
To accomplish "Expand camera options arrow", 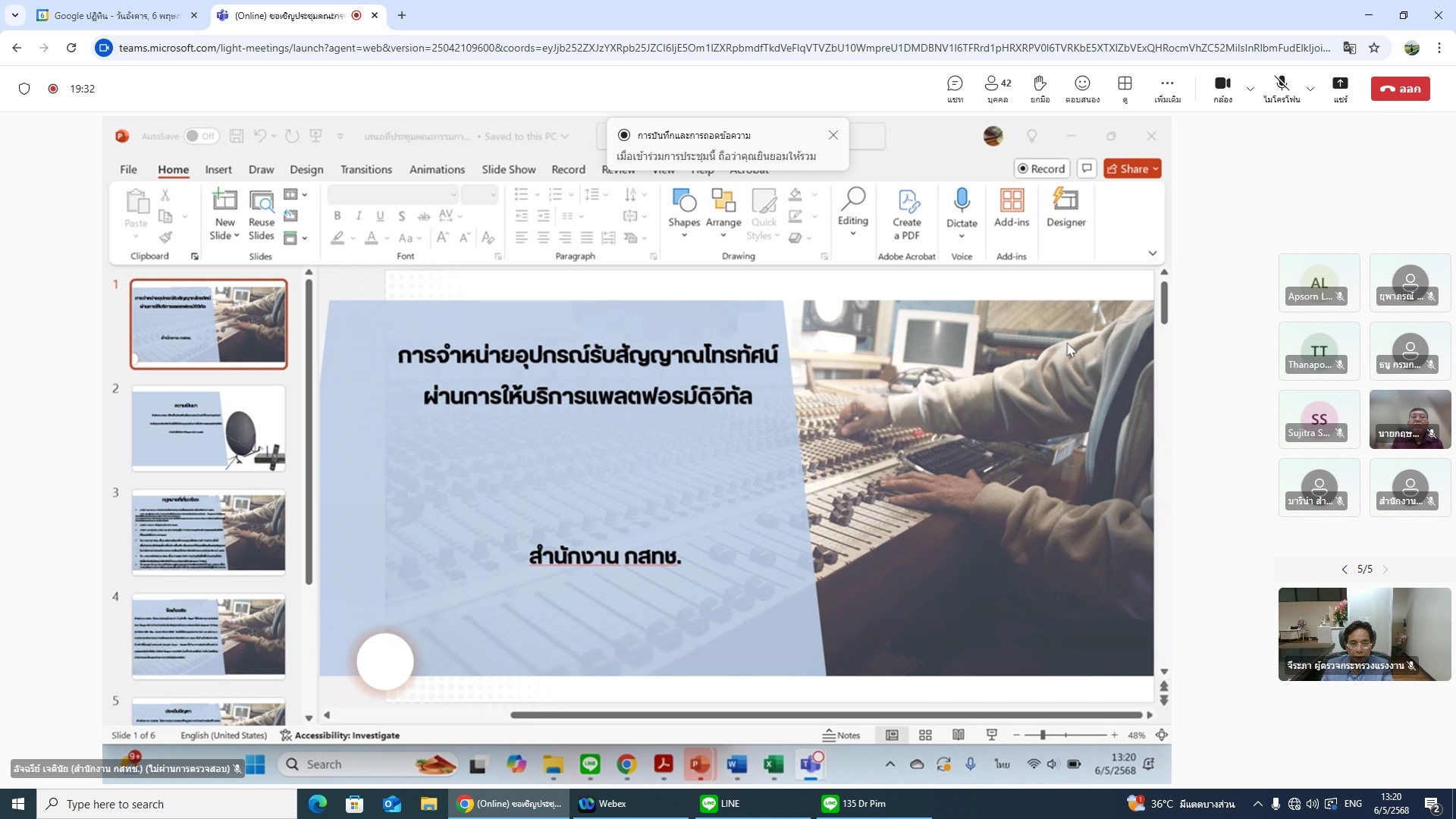I will click(1250, 89).
